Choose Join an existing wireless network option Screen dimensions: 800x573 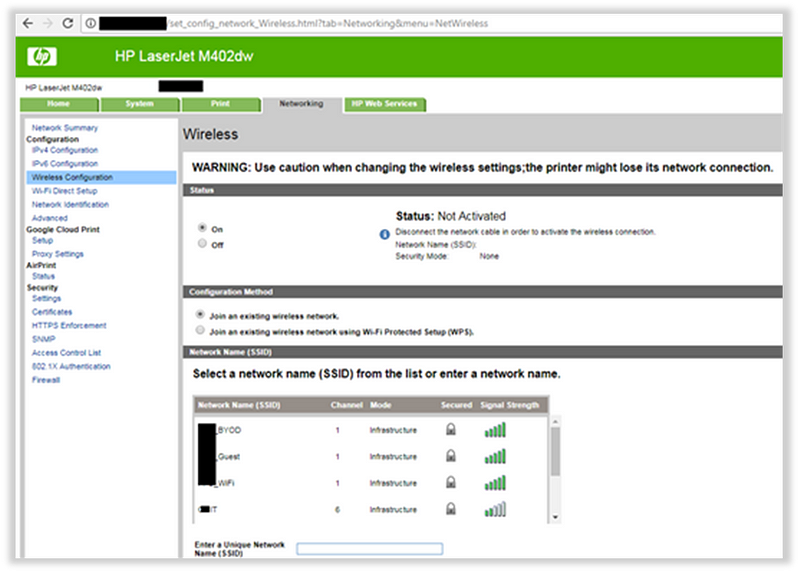coord(201,314)
